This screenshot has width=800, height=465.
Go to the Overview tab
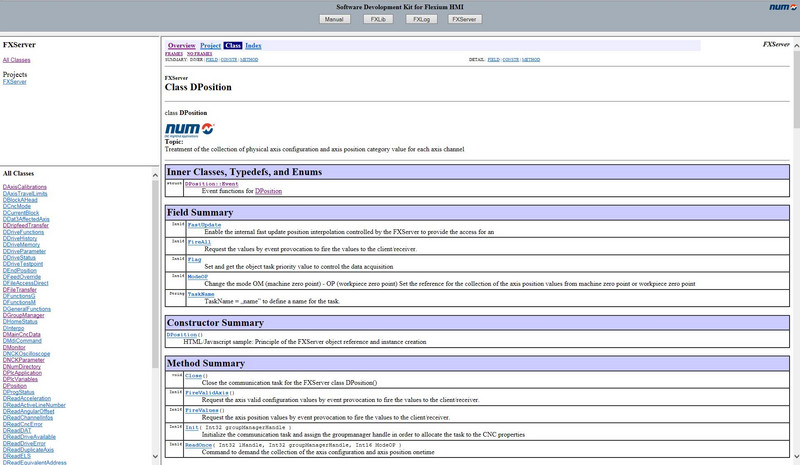pyautogui.click(x=181, y=46)
